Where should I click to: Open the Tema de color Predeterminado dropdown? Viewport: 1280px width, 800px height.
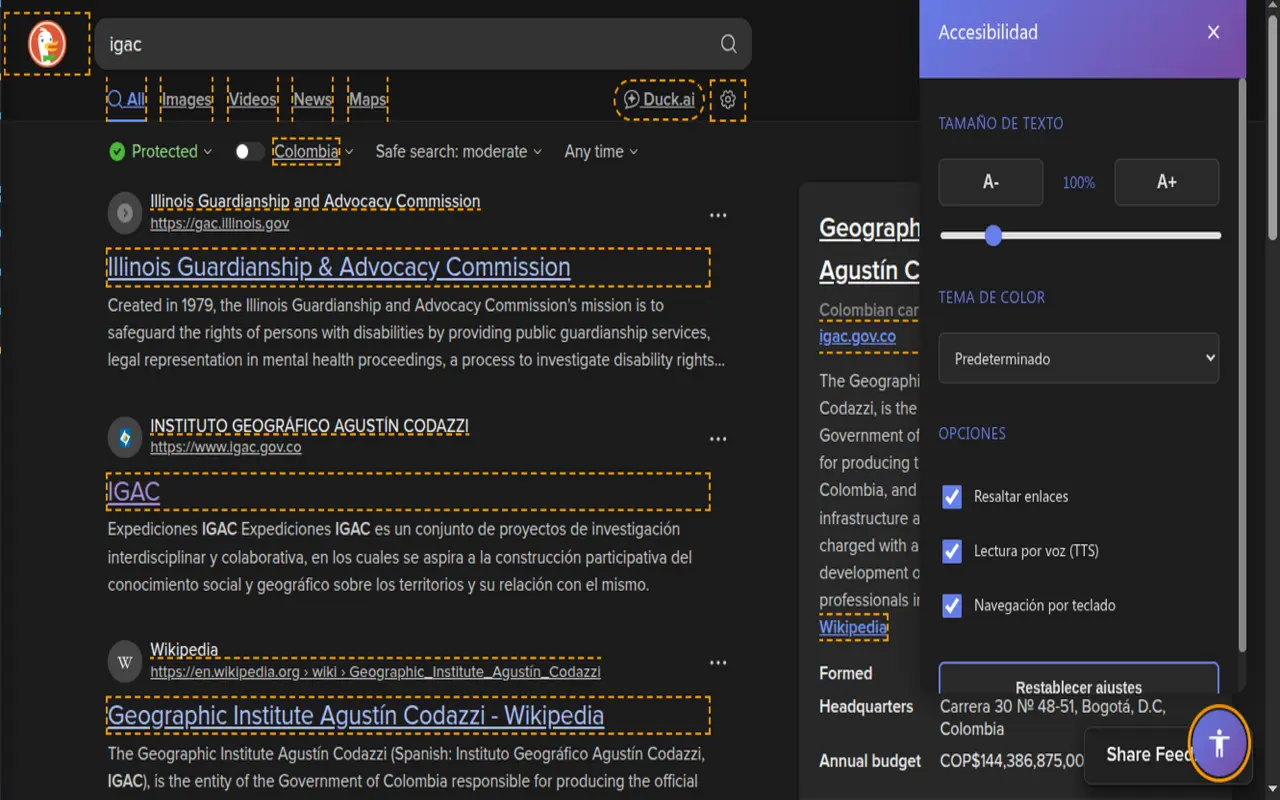click(1078, 358)
